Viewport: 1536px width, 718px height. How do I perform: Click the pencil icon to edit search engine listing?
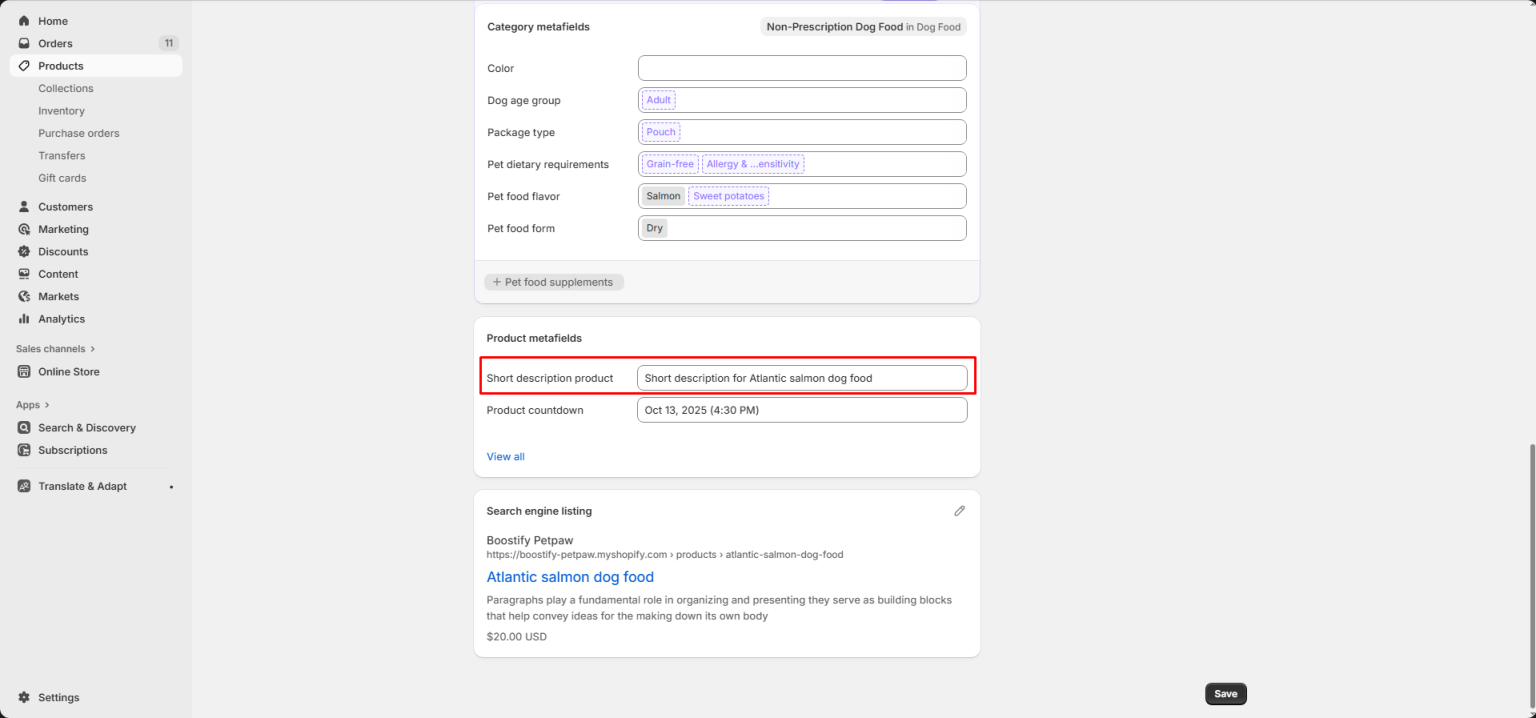click(x=959, y=510)
